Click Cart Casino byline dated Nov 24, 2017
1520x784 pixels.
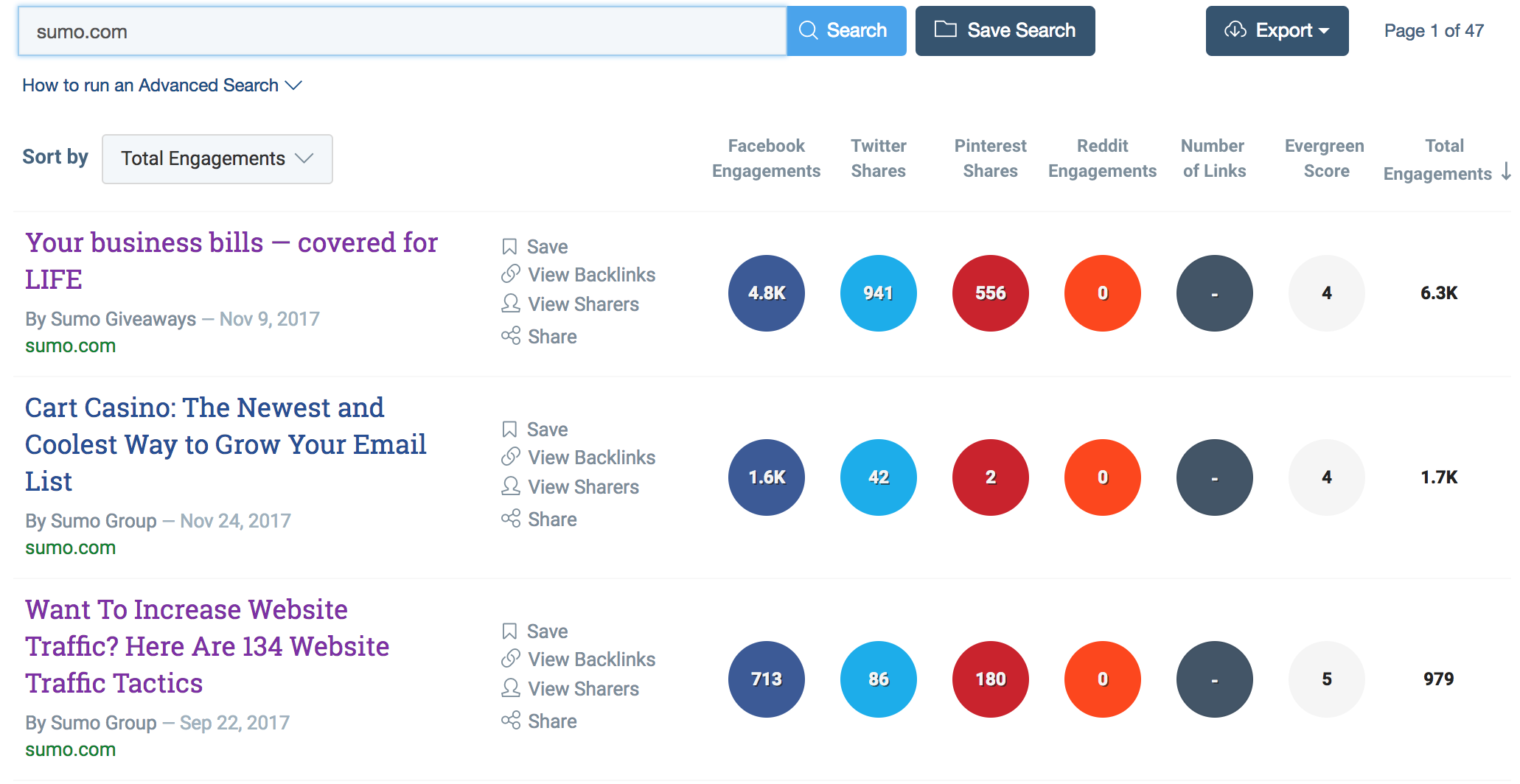pos(158,521)
